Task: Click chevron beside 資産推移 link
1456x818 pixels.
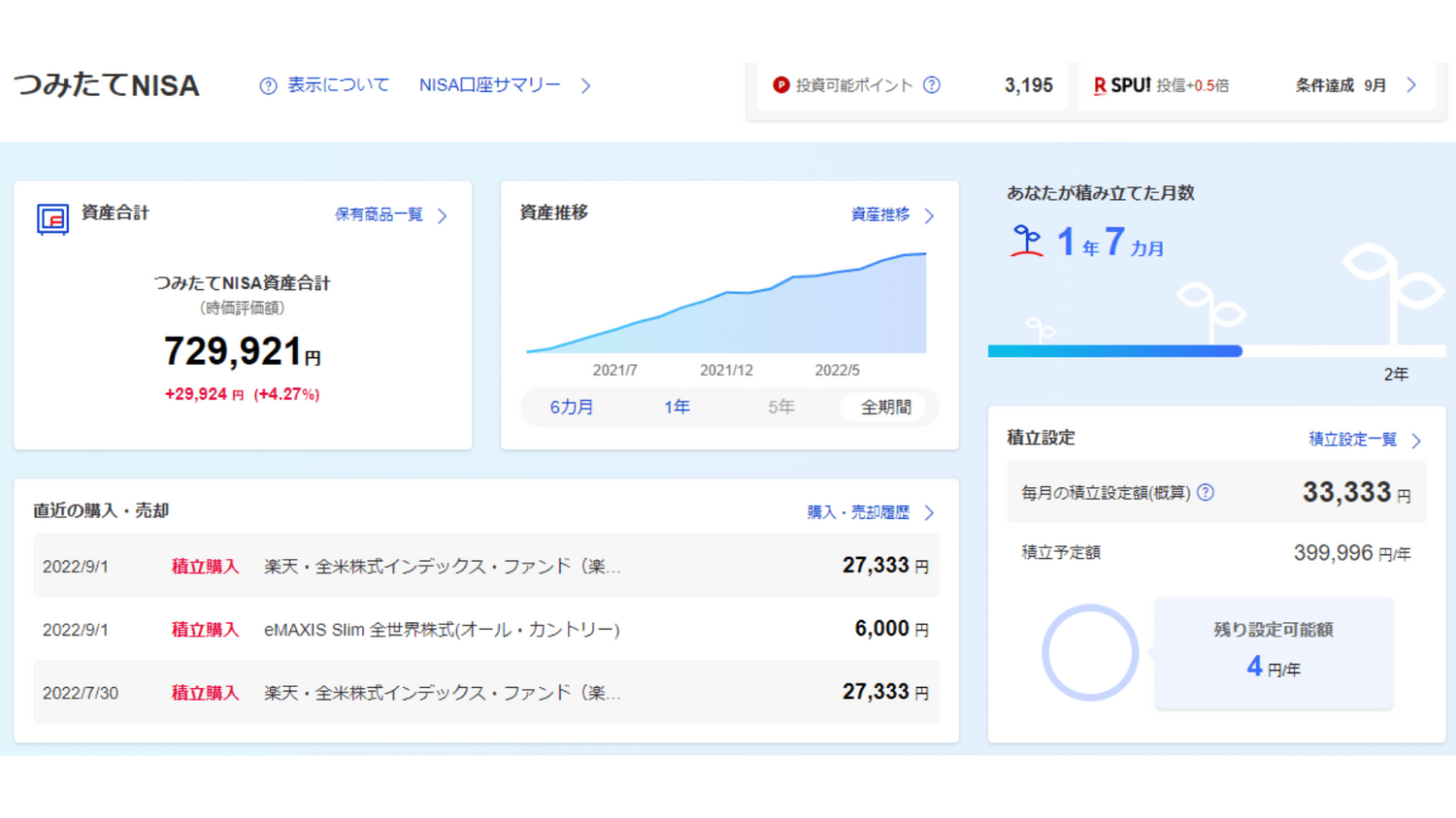Action: (x=929, y=215)
